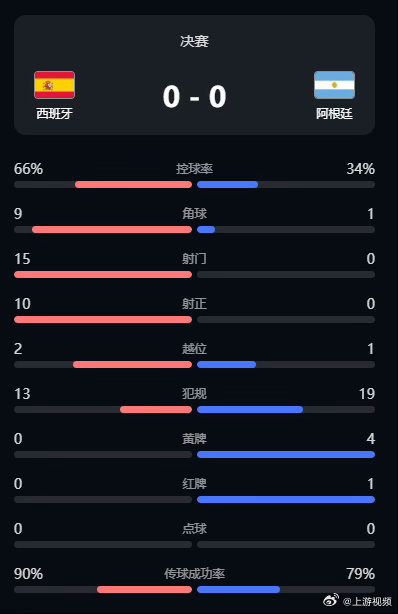The width and height of the screenshot is (398, 614).
Task: Click the 点球 penalty stat label
Action: 194,529
